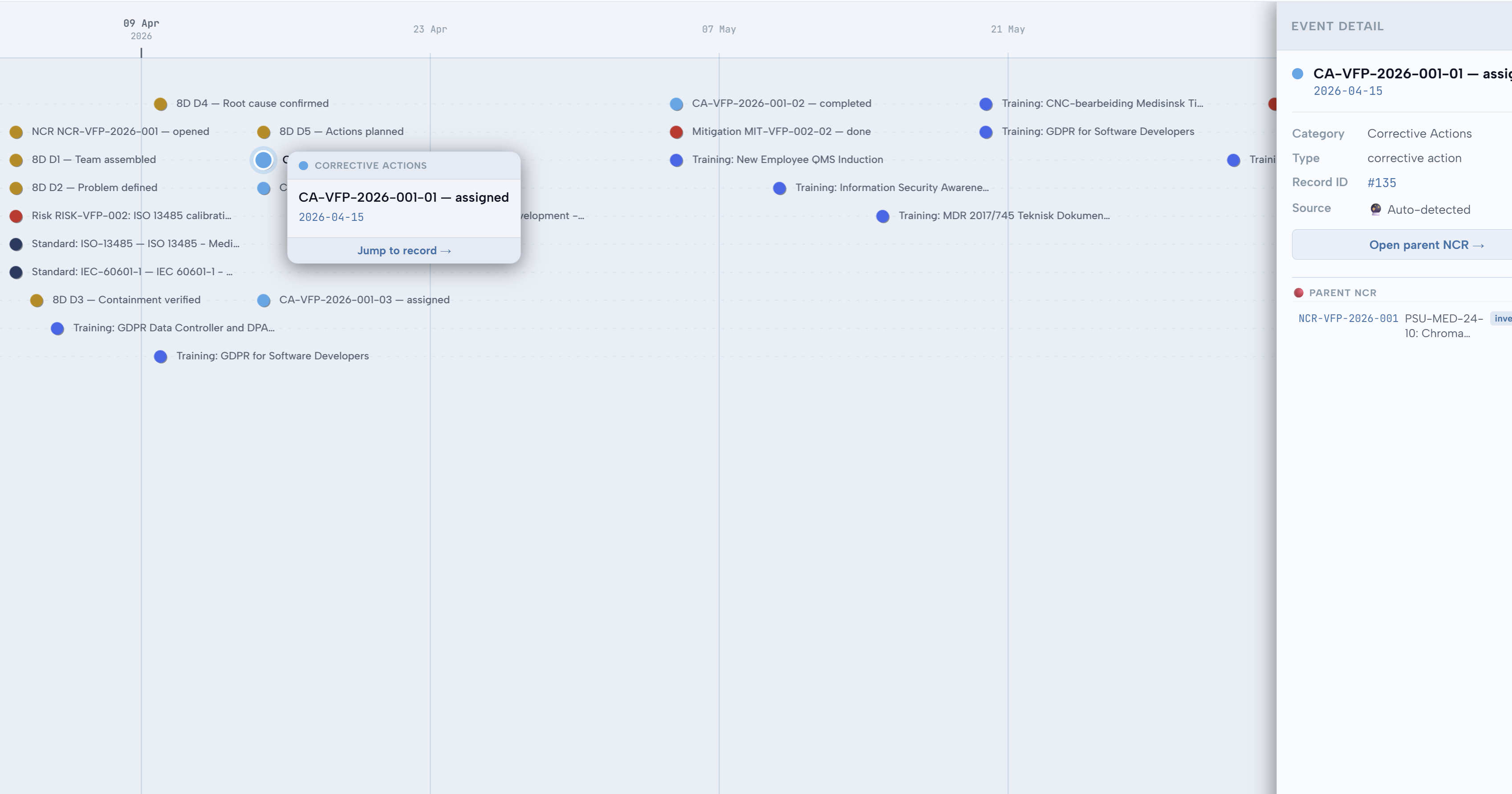Select Training MDR 2017/745 Teknisk Dokumen marker
The image size is (1512, 794).
[883, 216]
